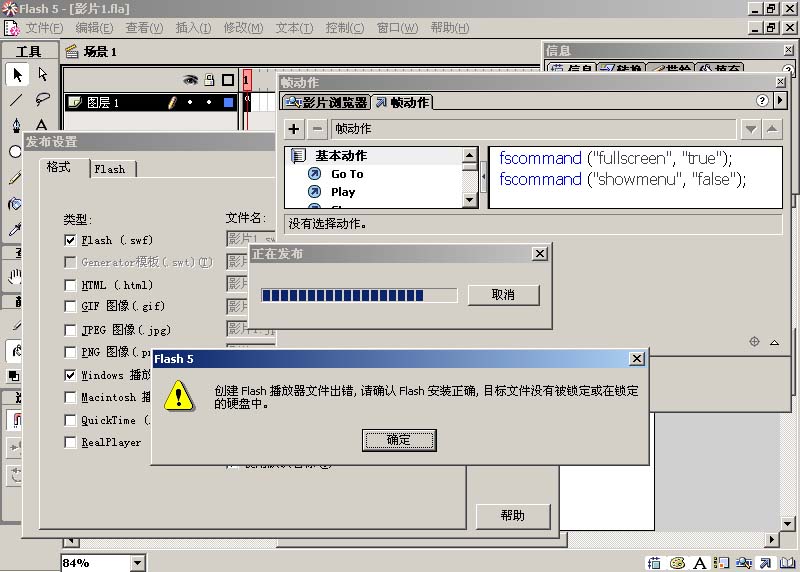Uncheck the Windows 播放器 checkbox
This screenshot has width=800, height=572.
point(70,375)
